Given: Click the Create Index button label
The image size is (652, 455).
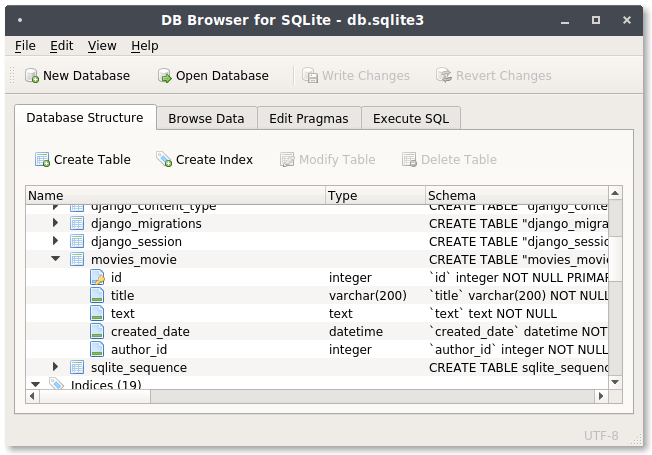Looking at the screenshot, I should pyautogui.click(x=214, y=159).
